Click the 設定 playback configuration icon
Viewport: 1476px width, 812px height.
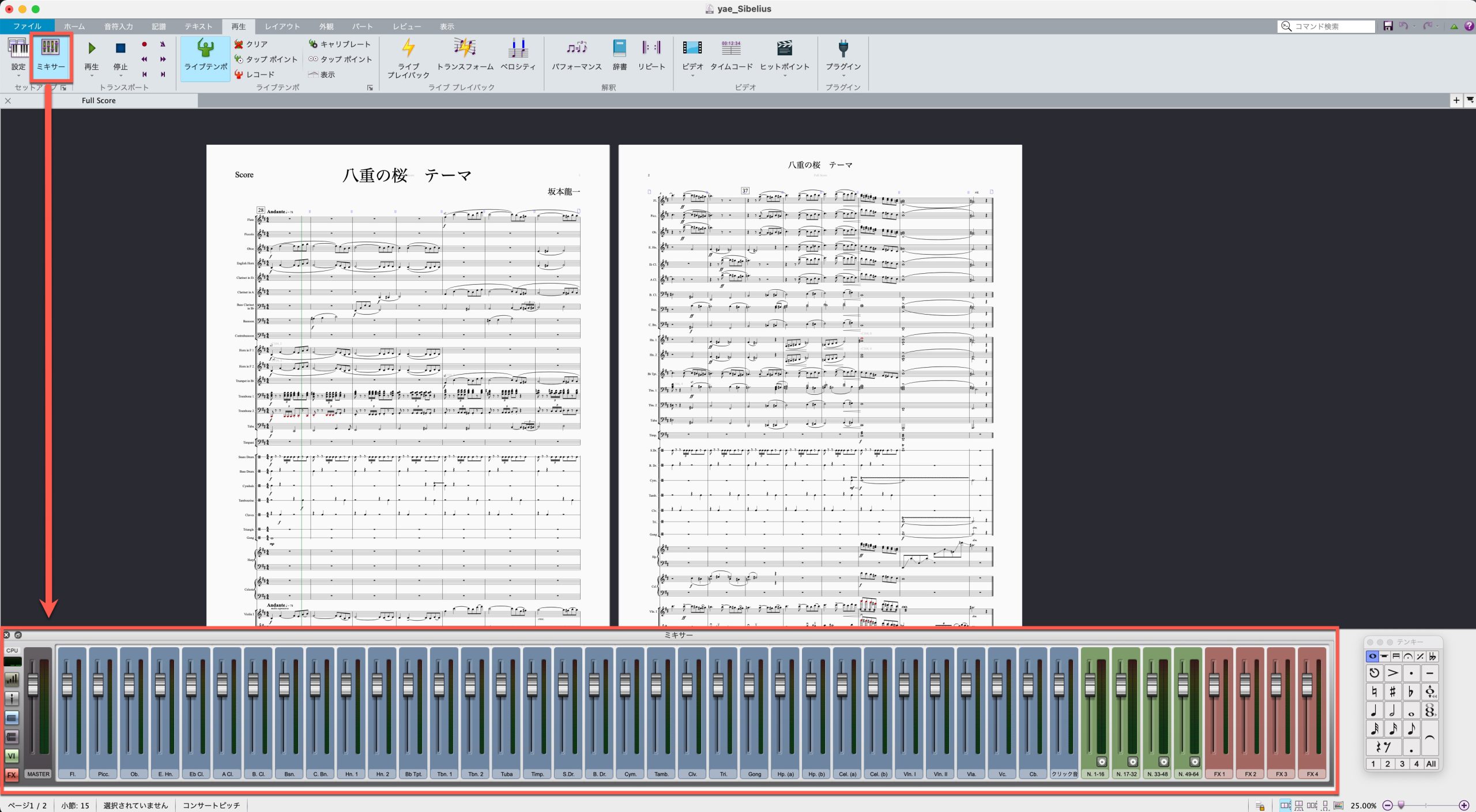[x=18, y=48]
